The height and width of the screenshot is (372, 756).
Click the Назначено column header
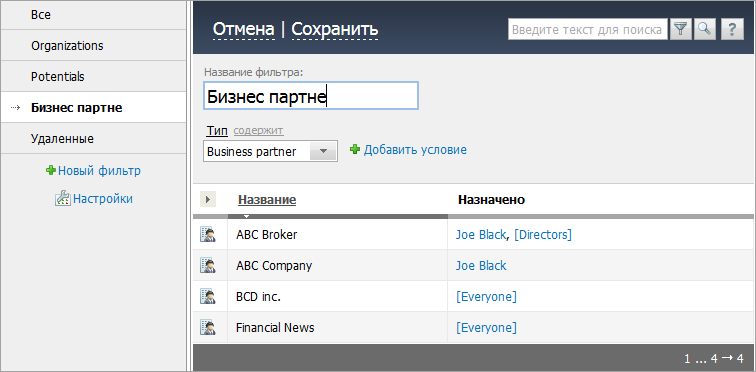491,199
